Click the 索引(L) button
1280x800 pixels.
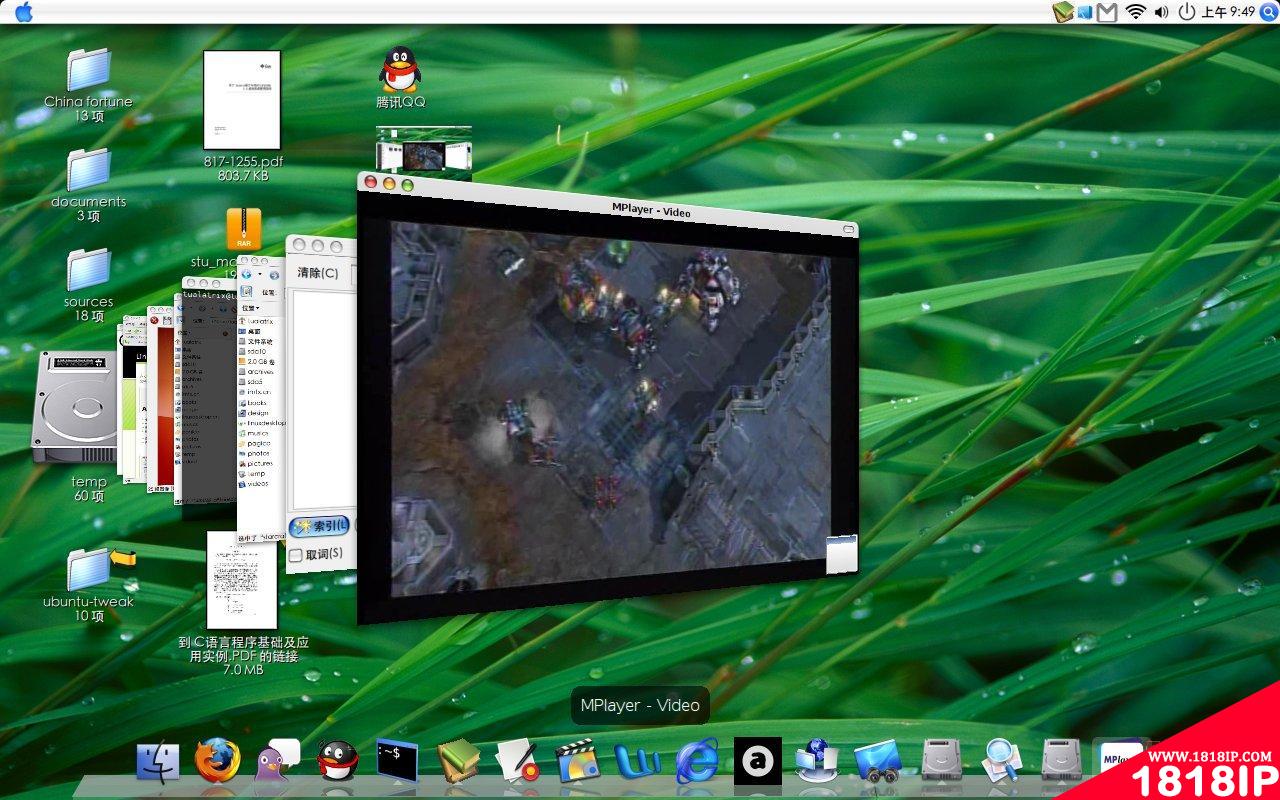[x=320, y=526]
